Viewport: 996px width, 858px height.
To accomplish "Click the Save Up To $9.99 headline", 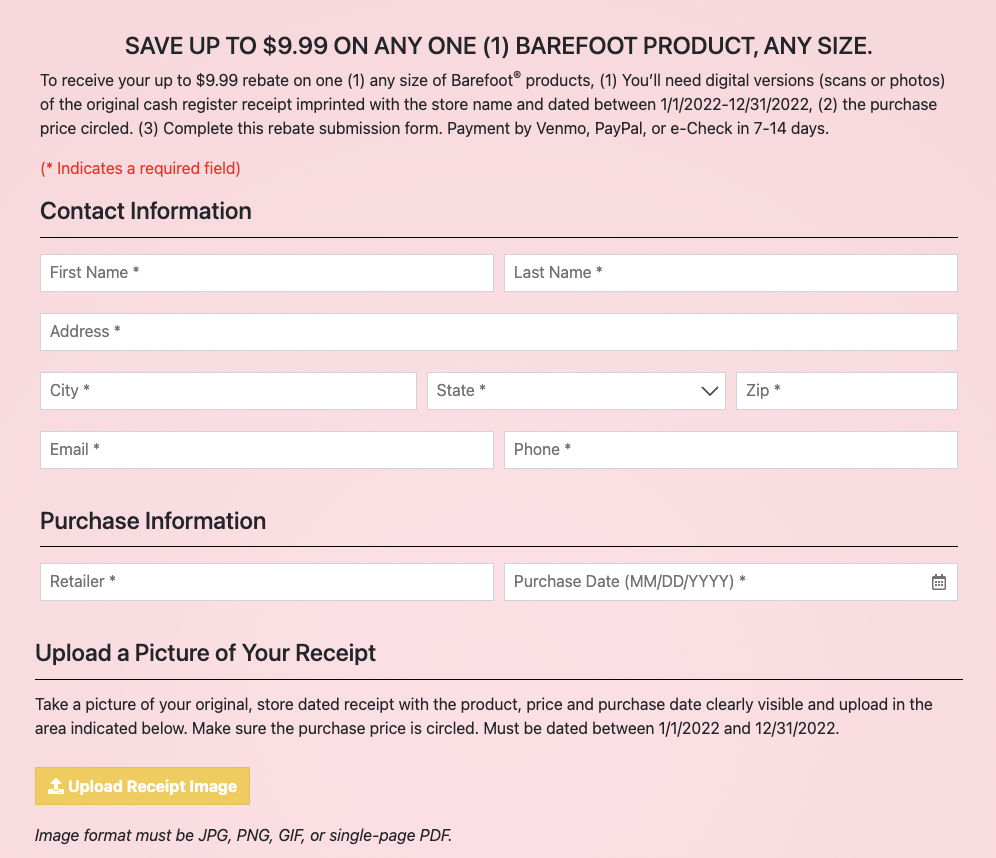I will (x=498, y=46).
